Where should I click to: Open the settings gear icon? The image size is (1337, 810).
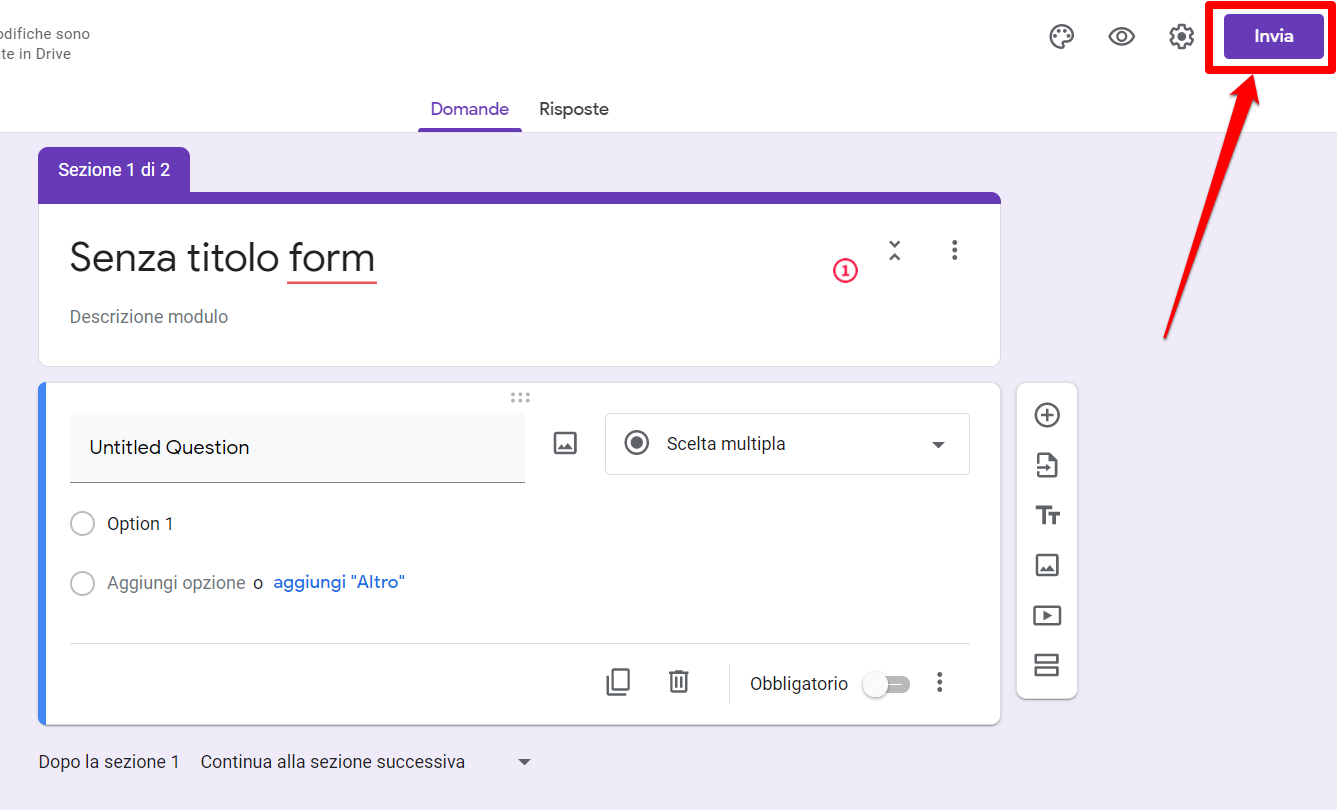[1181, 37]
